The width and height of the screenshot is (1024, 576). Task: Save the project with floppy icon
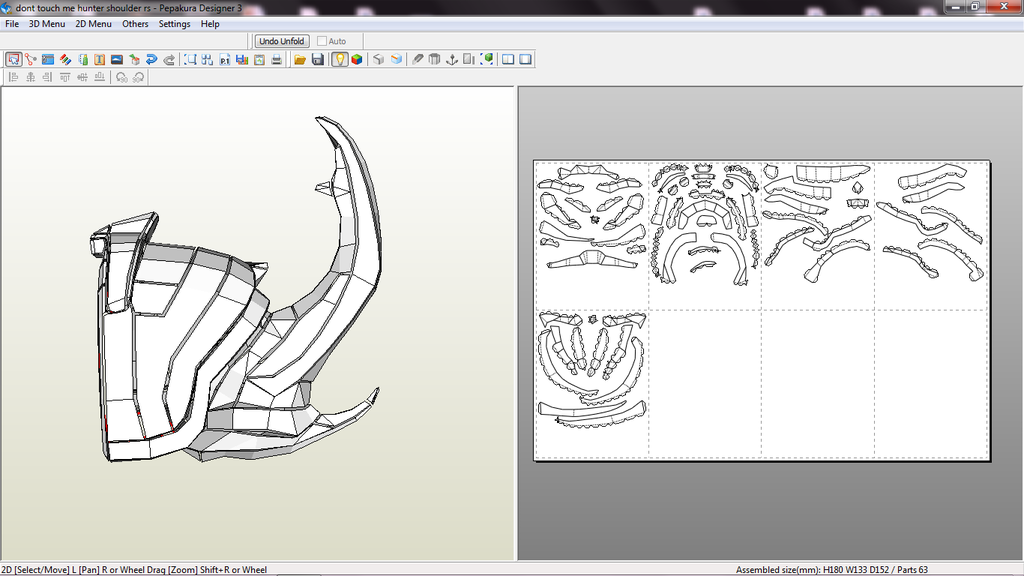click(x=317, y=59)
